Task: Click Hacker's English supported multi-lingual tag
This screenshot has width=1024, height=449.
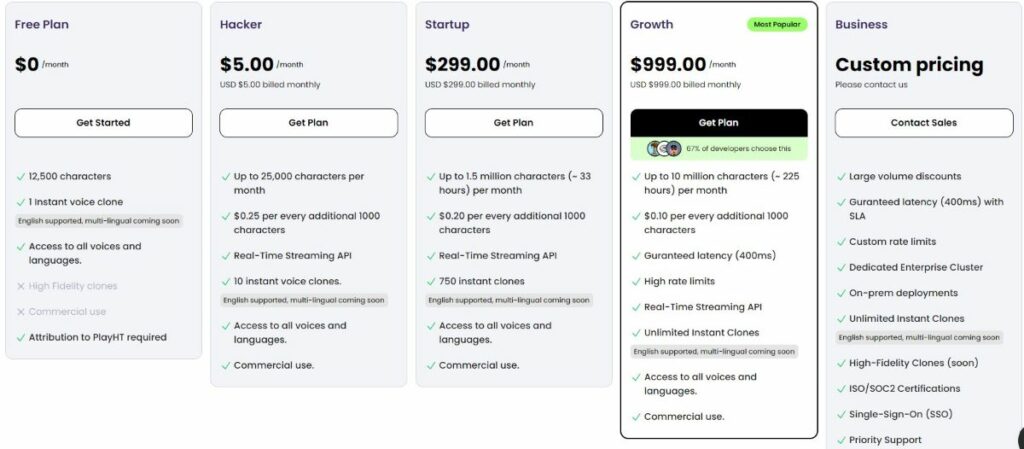Action: pyautogui.click(x=304, y=300)
